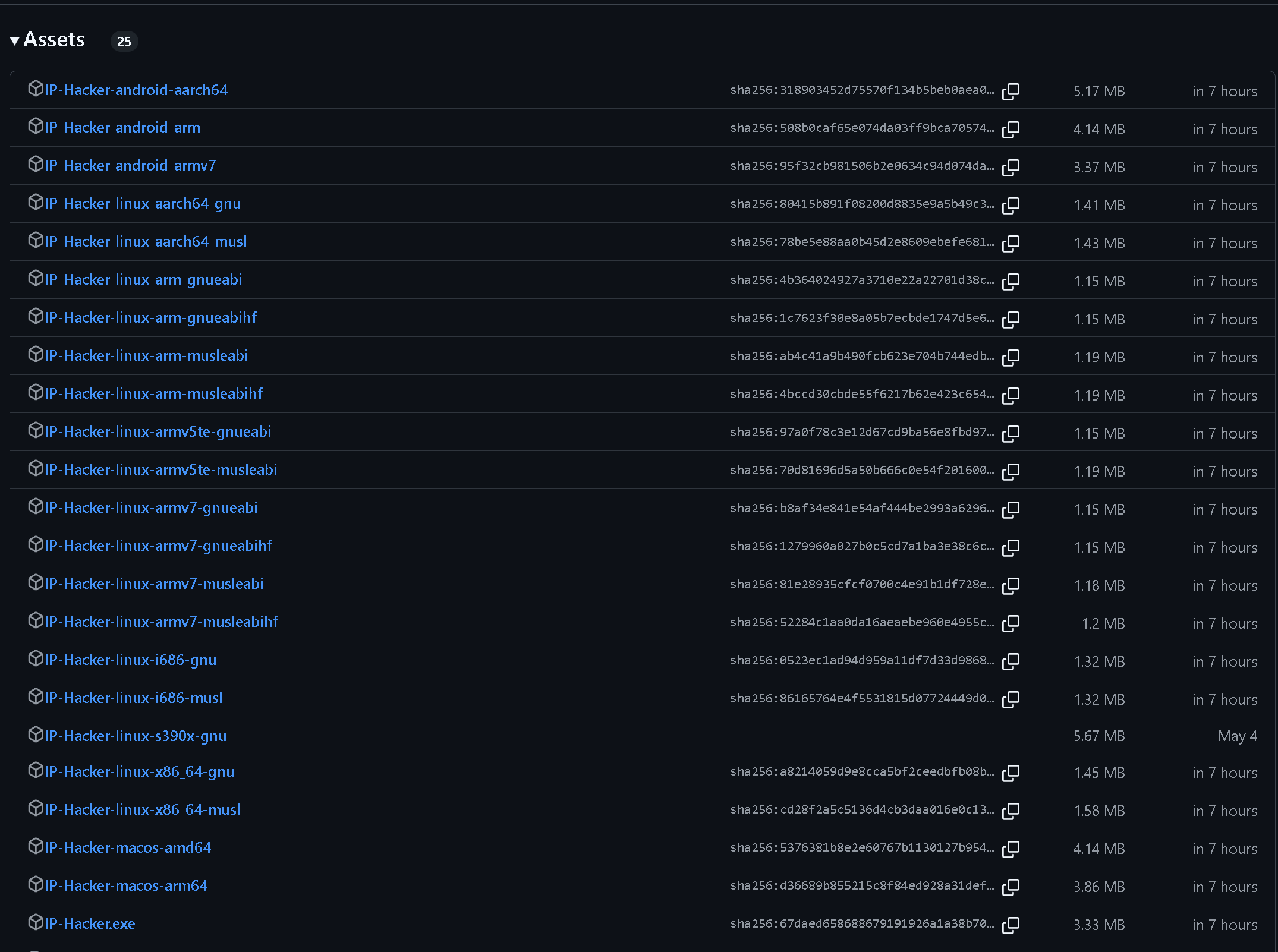This screenshot has height=952, width=1278.
Task: Download IP-Hacker-linux-x86_64-gnu asset
Action: coord(140,772)
